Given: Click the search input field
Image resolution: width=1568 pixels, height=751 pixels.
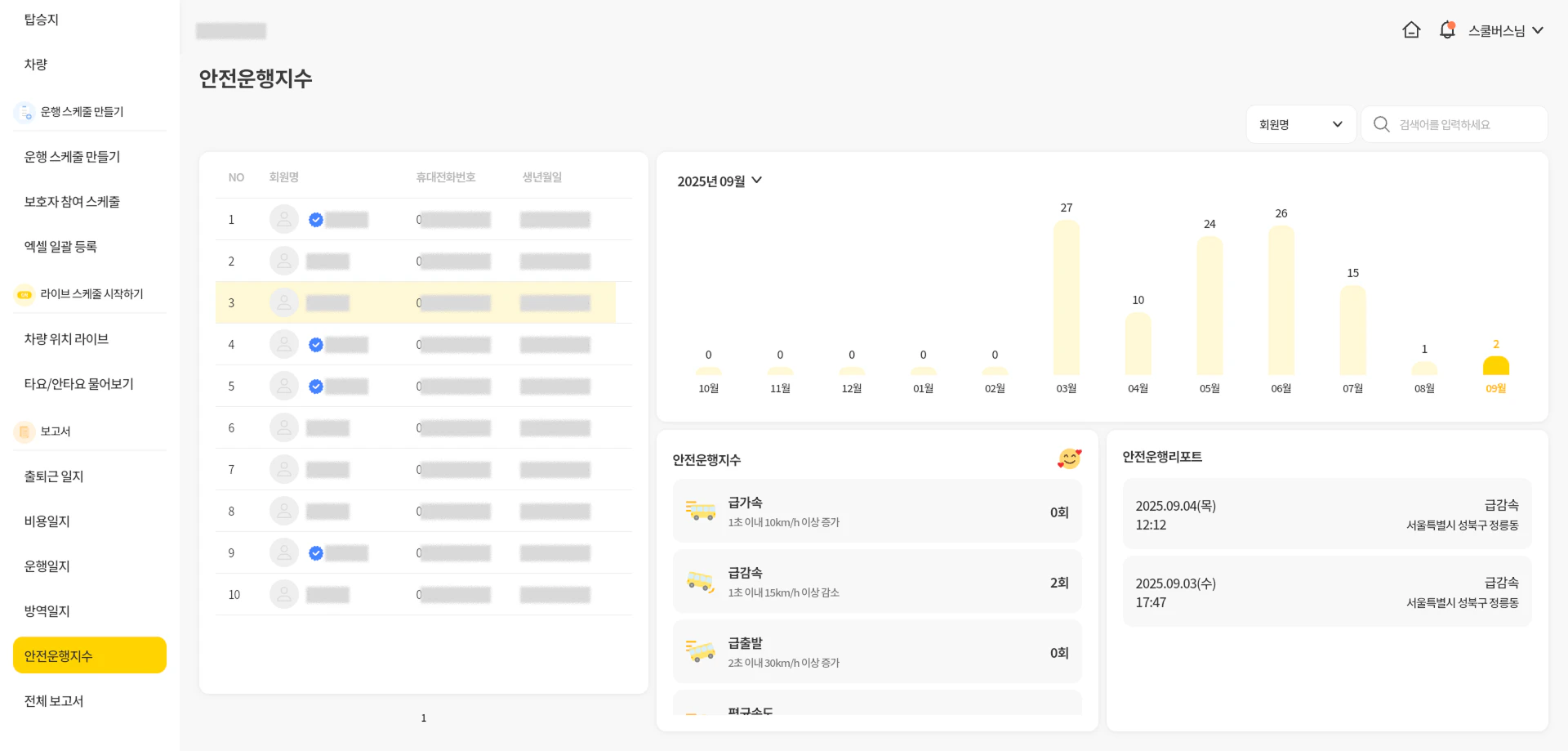Looking at the screenshot, I should 1467,124.
